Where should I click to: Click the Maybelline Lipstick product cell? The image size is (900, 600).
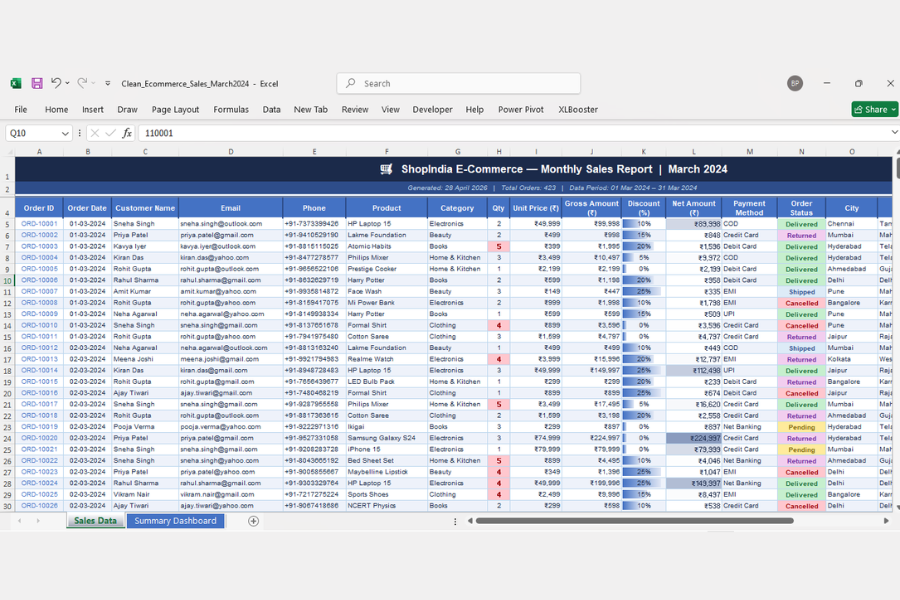point(386,472)
